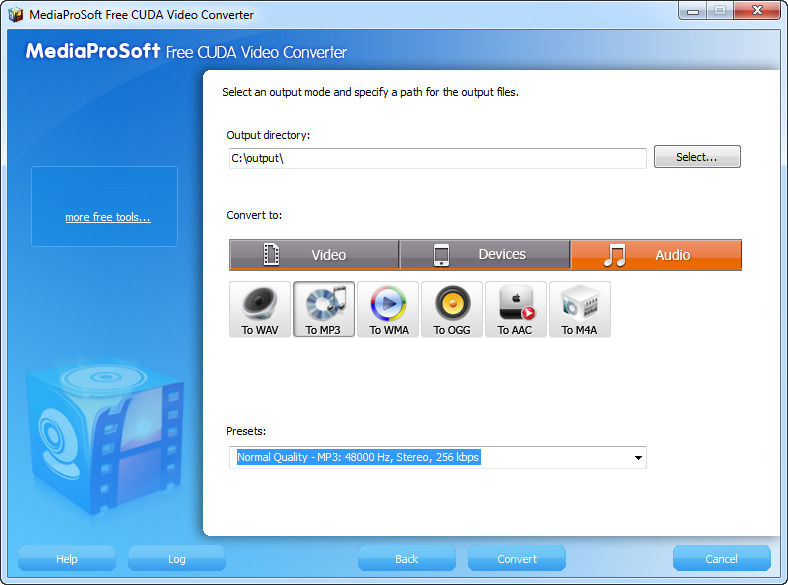Pick the To WMA format icon
Viewport: 788px width, 585px height.
[x=388, y=309]
